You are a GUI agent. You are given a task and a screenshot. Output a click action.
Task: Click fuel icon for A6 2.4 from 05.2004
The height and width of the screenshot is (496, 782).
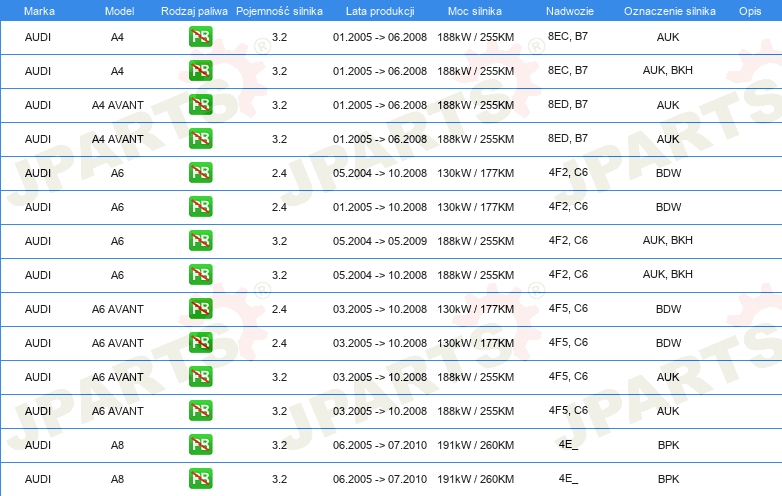(x=200, y=173)
